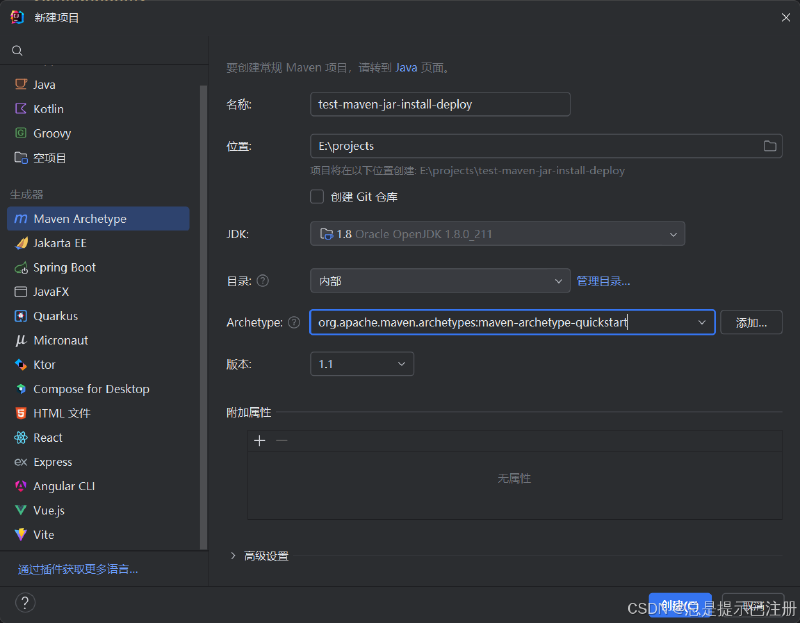Select the Java project type icon
The height and width of the screenshot is (623, 800).
click(20, 84)
